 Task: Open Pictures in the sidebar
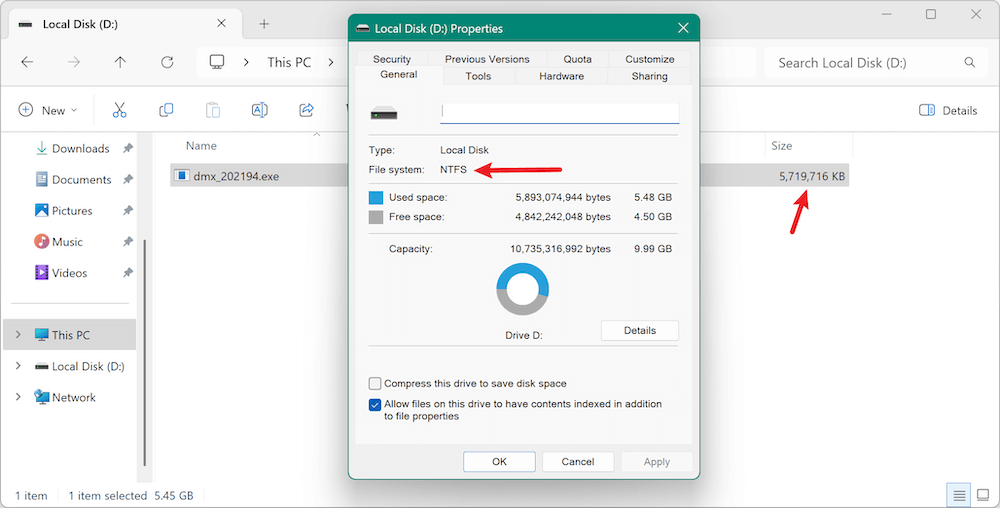(72, 211)
